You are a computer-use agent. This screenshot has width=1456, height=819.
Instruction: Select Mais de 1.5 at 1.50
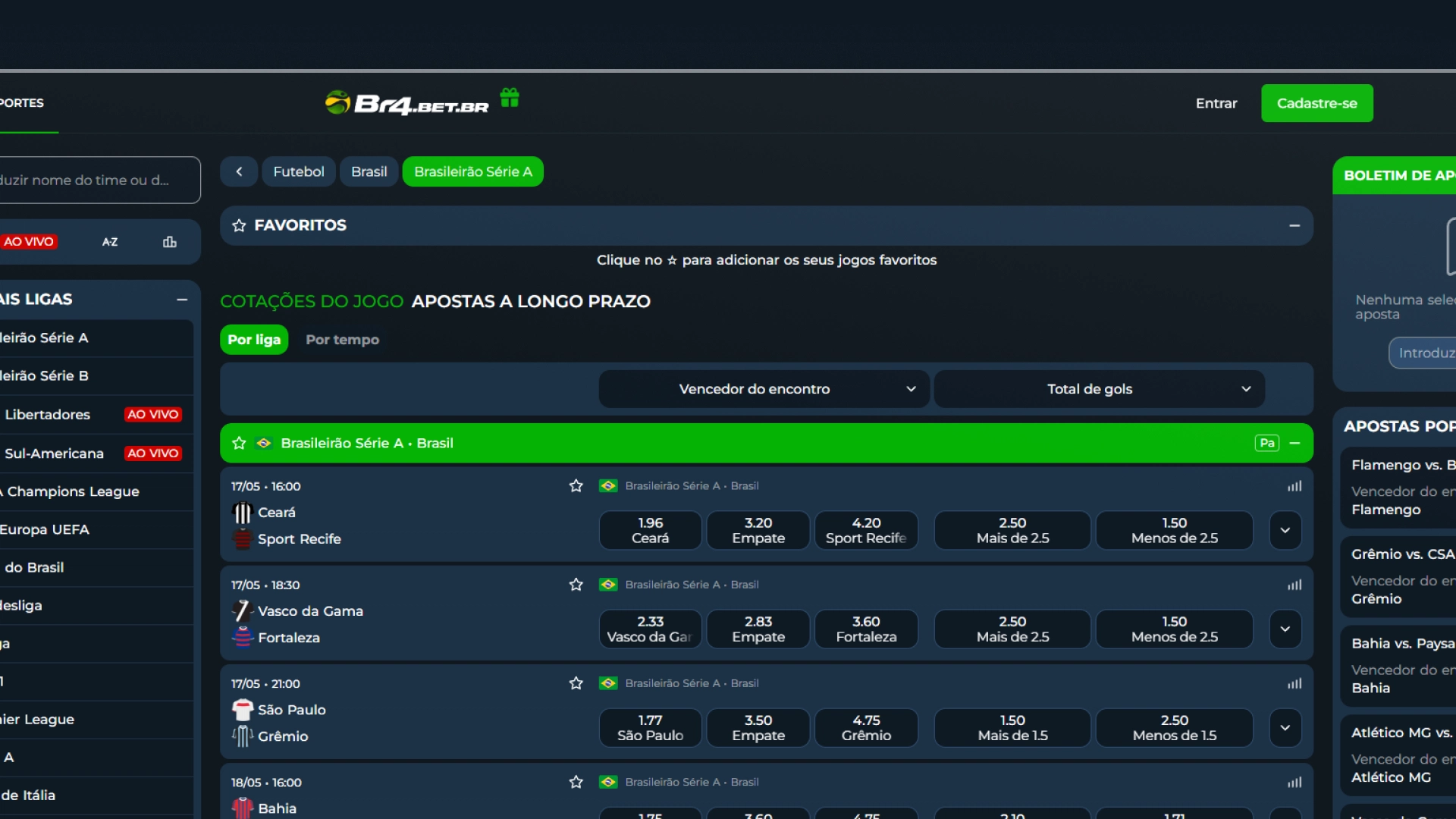pyautogui.click(x=1012, y=727)
